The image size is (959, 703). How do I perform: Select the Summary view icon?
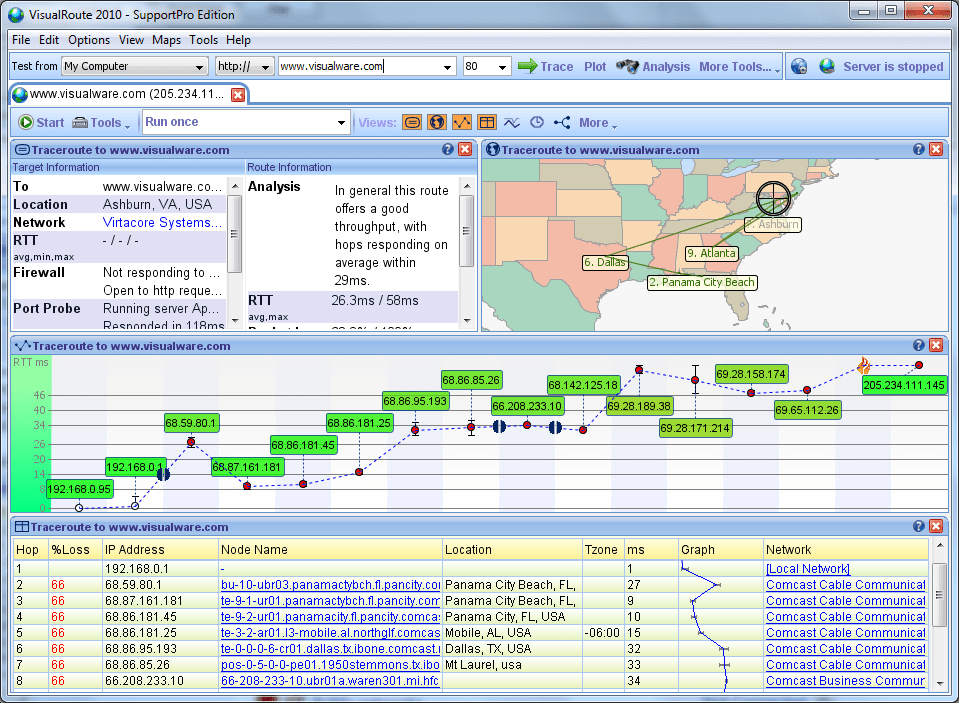pyautogui.click(x=412, y=122)
